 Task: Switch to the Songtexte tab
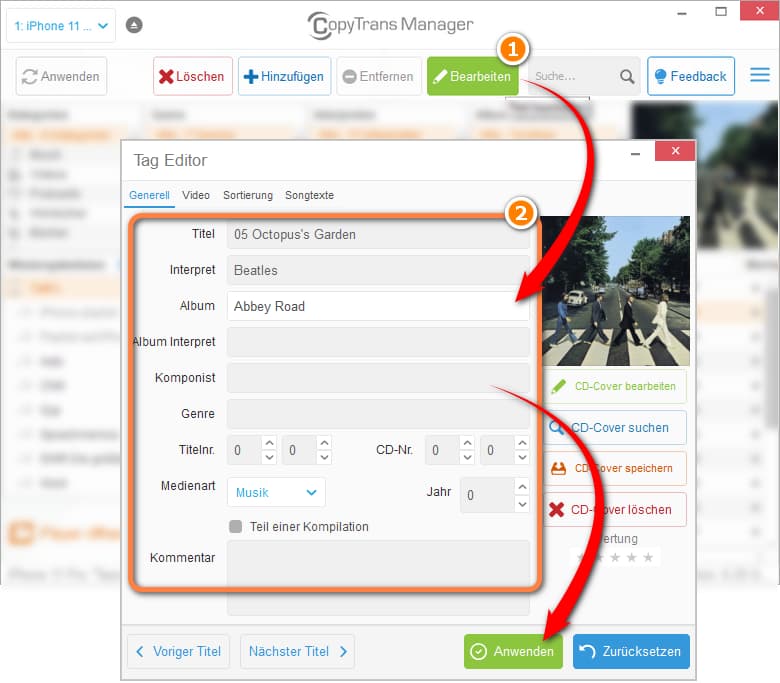click(x=309, y=195)
